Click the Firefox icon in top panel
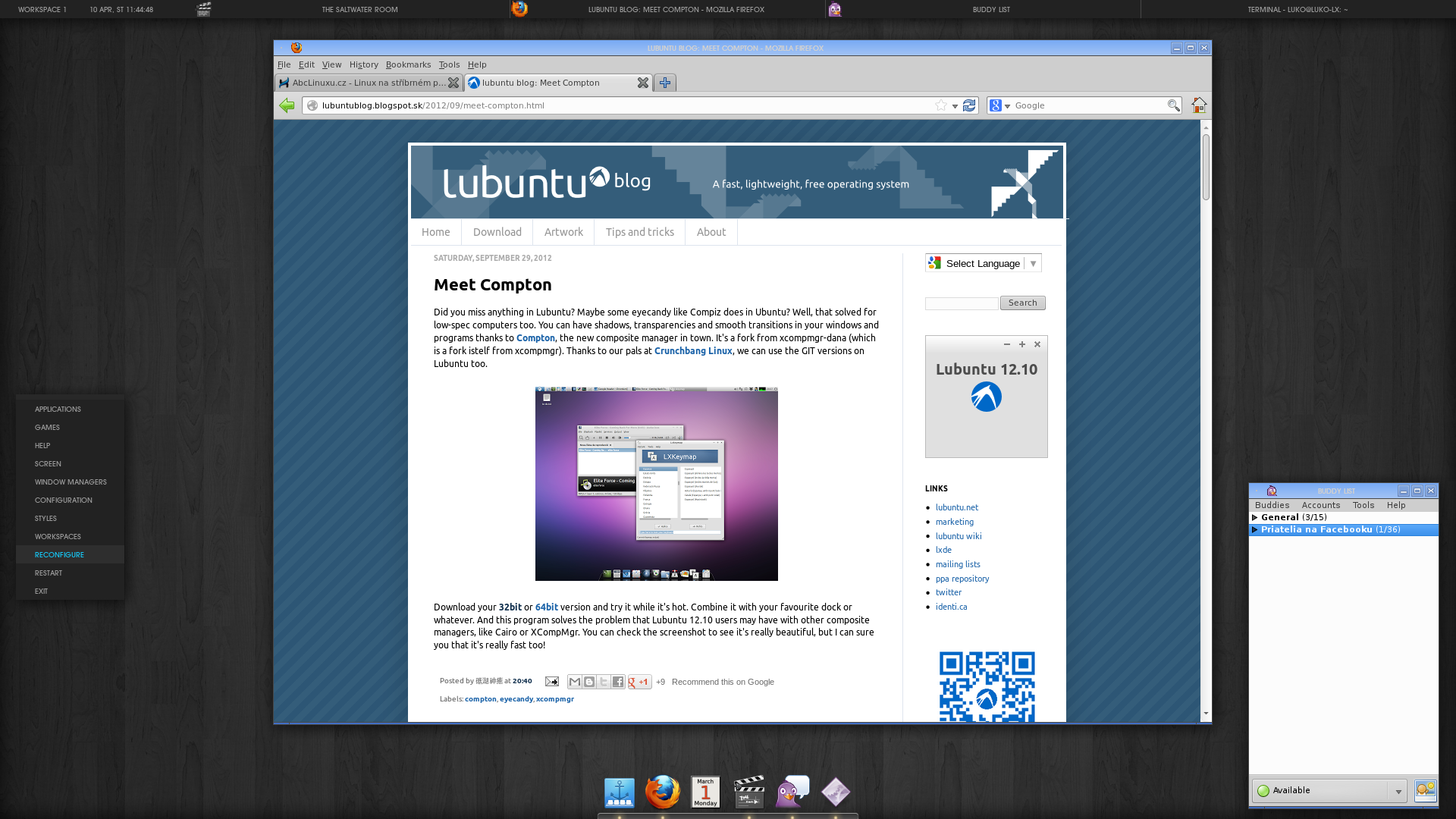This screenshot has width=1456, height=819. coord(519,9)
